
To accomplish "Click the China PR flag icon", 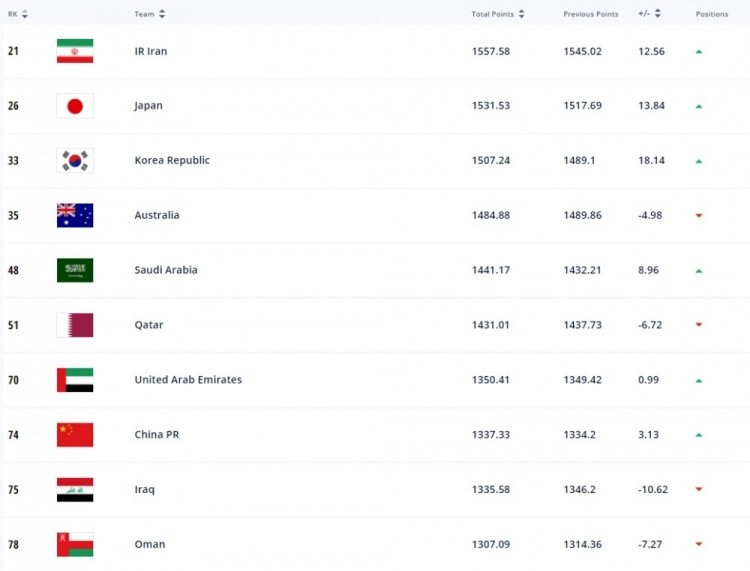I will pos(75,435).
